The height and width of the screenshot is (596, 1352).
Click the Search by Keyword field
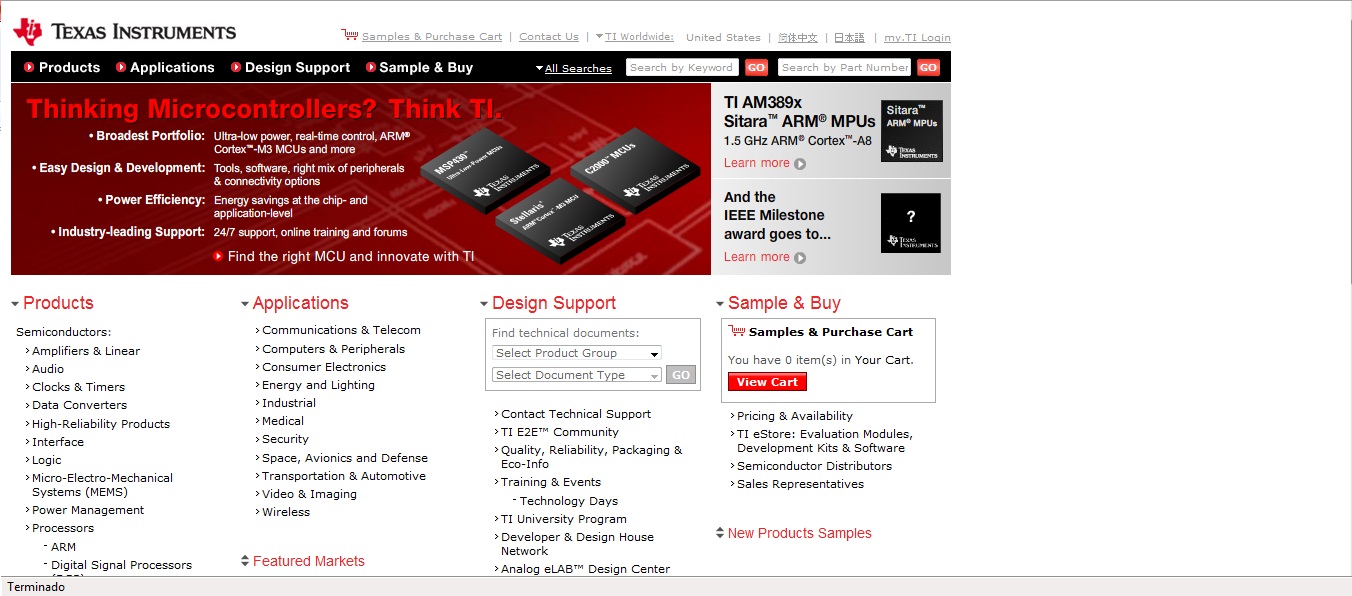tap(682, 67)
